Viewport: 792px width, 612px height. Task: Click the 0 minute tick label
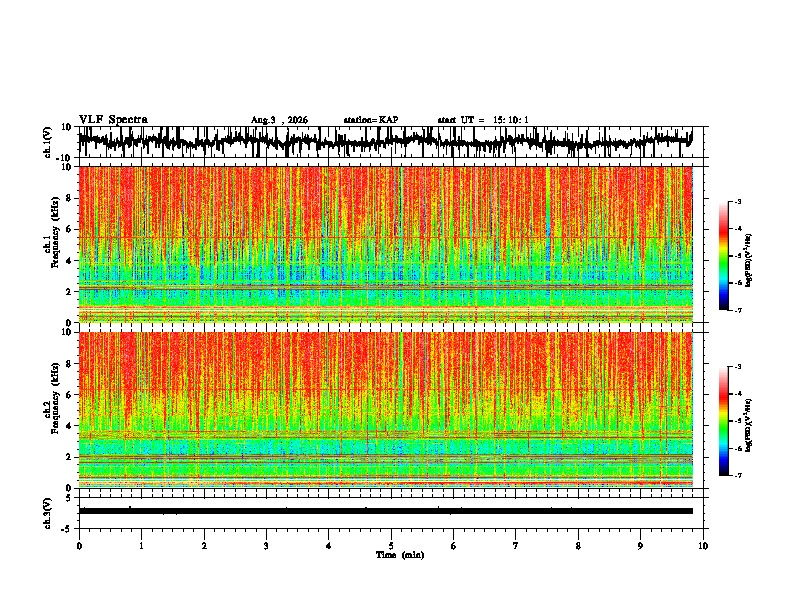click(x=79, y=546)
